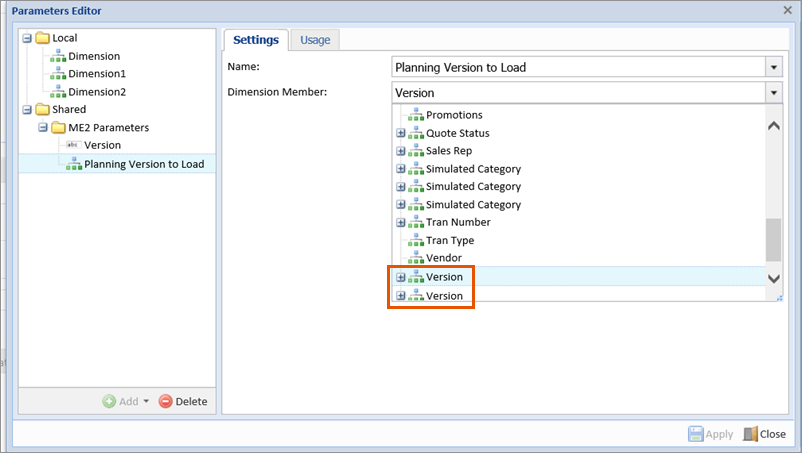Click the abc icon beside Version parameter
This screenshot has width=802, height=453.
tap(74, 145)
